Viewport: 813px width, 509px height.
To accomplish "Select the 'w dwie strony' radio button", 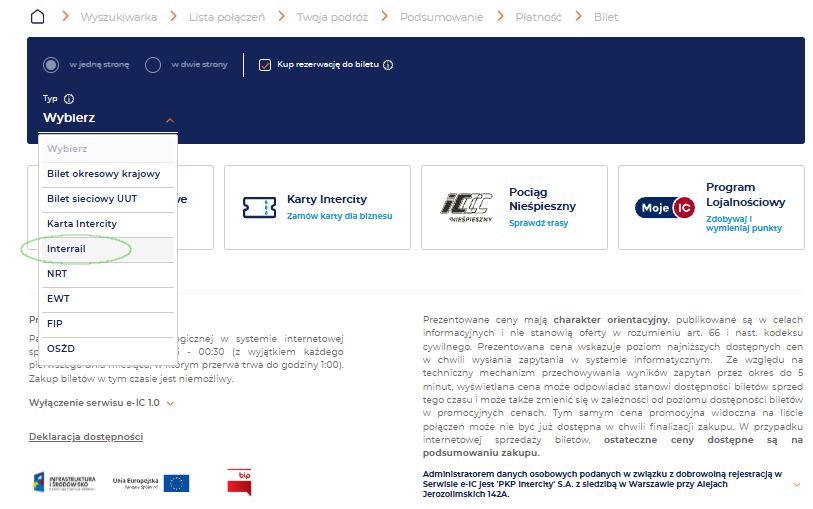I will 153,65.
